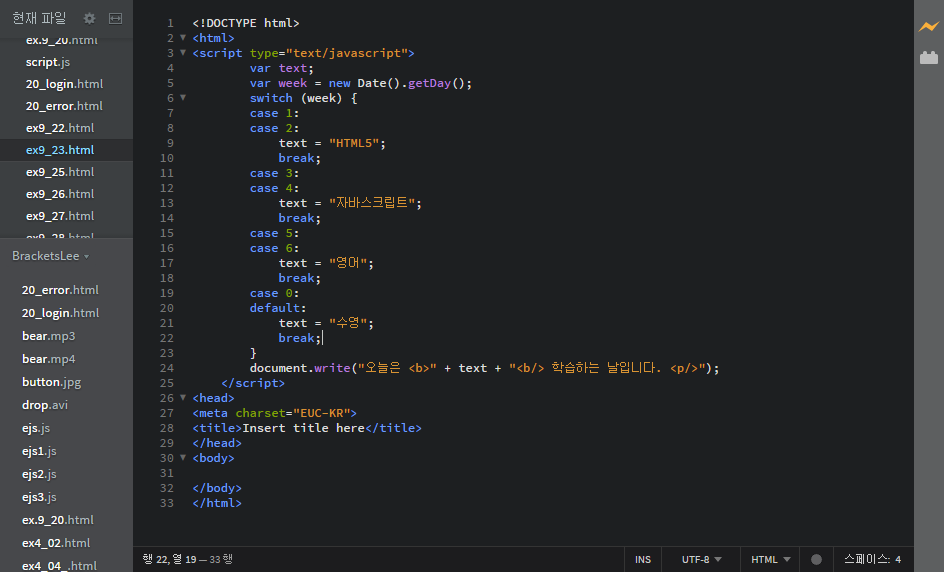Click the Insert title here text
Screen dimensions: 944x572
pyautogui.click(x=303, y=428)
